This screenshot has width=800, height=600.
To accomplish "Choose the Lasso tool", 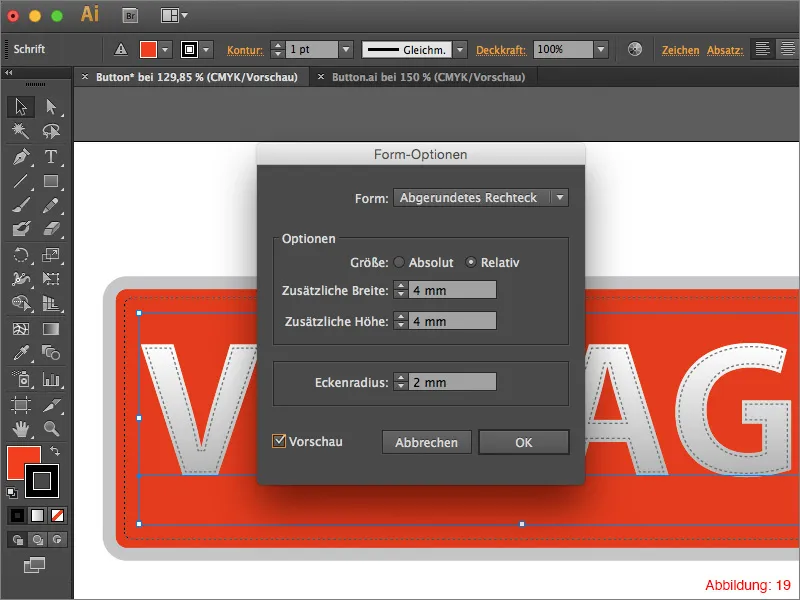I will pos(51,131).
